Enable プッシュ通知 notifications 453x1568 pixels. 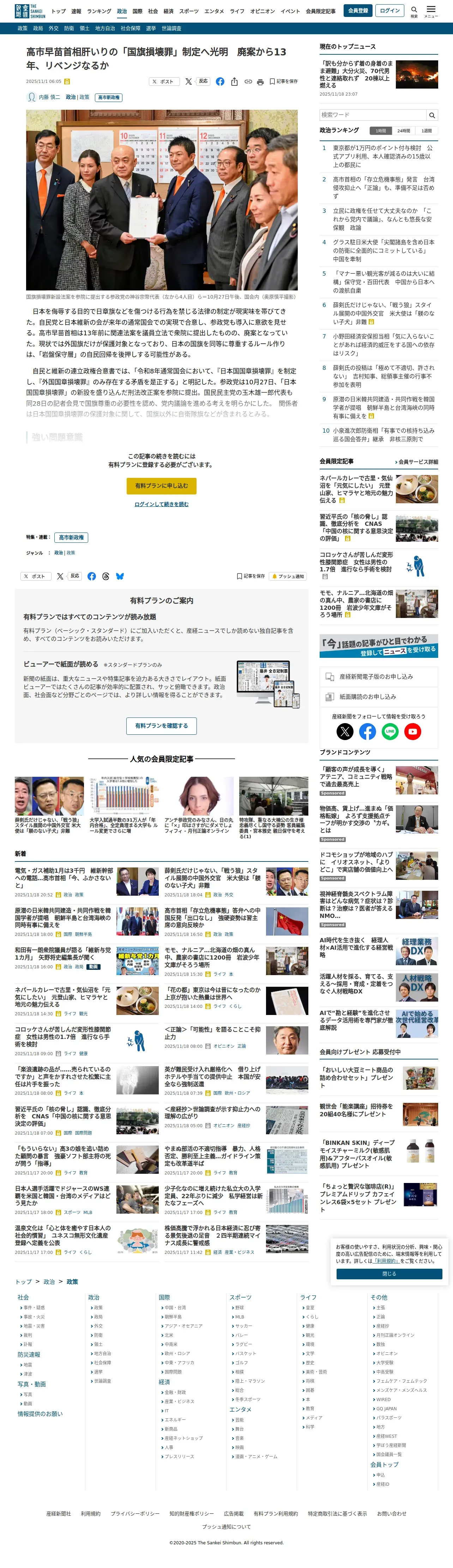288,576
